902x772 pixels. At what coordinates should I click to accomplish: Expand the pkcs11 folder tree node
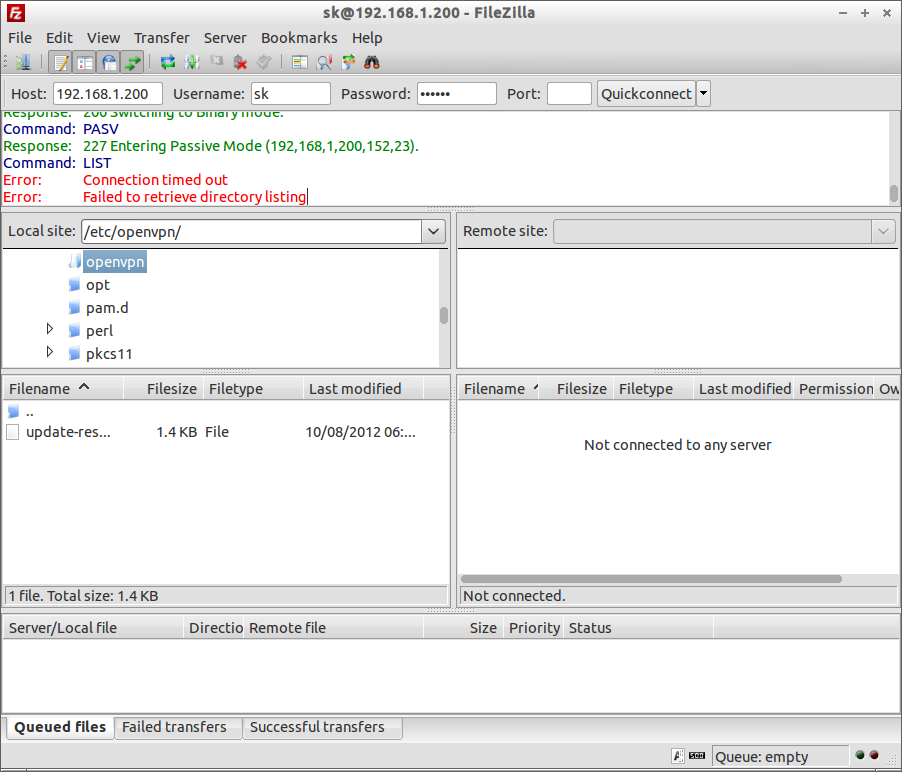point(50,351)
